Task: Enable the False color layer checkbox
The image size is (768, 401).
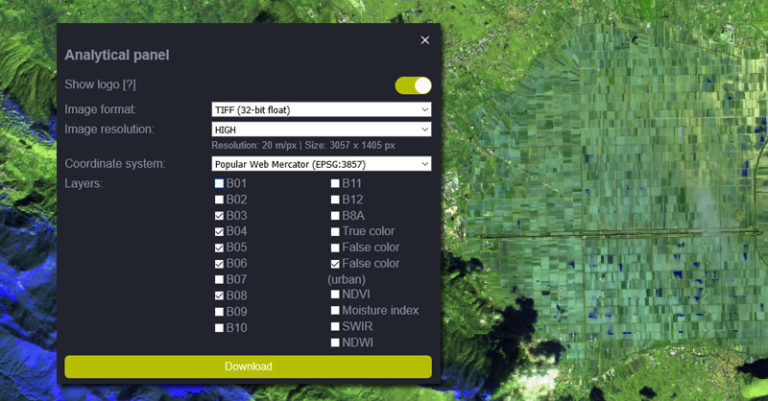Action: pyautogui.click(x=335, y=248)
